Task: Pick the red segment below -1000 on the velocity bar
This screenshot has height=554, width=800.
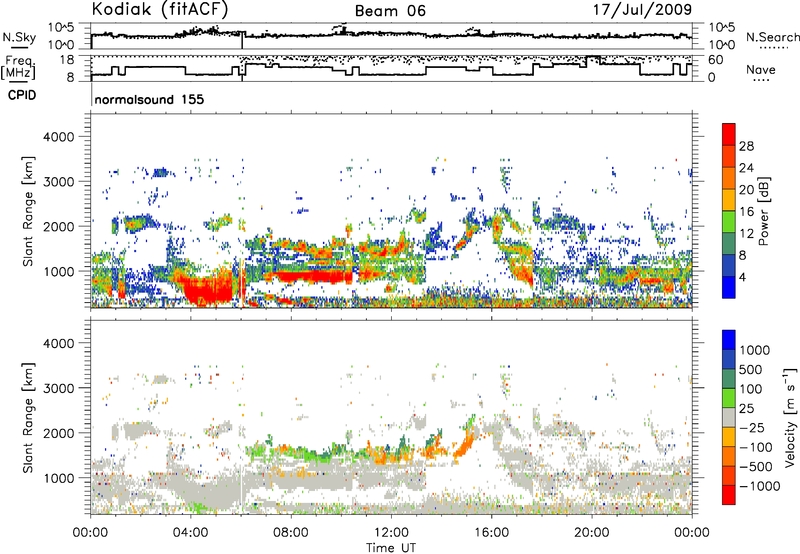Action: [x=729, y=495]
